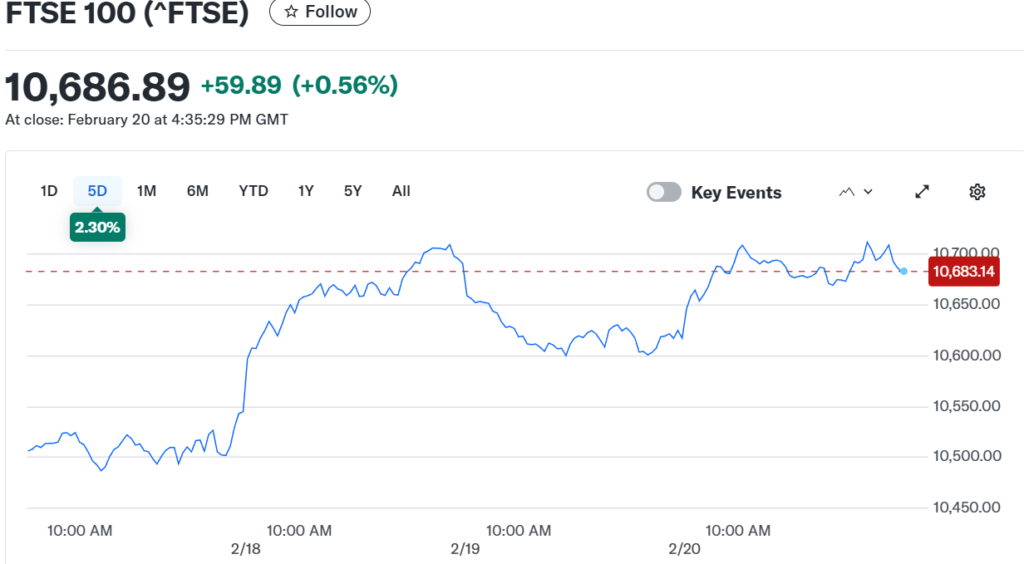Click the Follow button for FTSE 100

click(x=320, y=12)
